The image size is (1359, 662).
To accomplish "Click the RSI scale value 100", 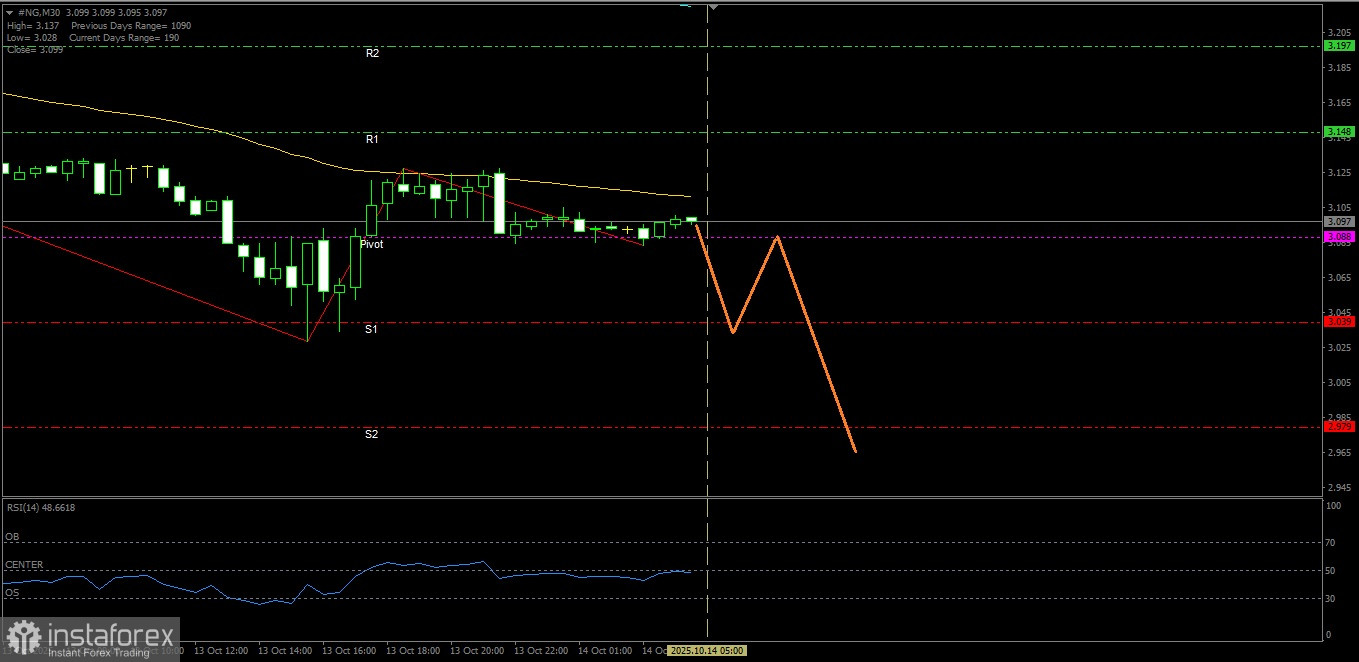I will pyautogui.click(x=1332, y=507).
